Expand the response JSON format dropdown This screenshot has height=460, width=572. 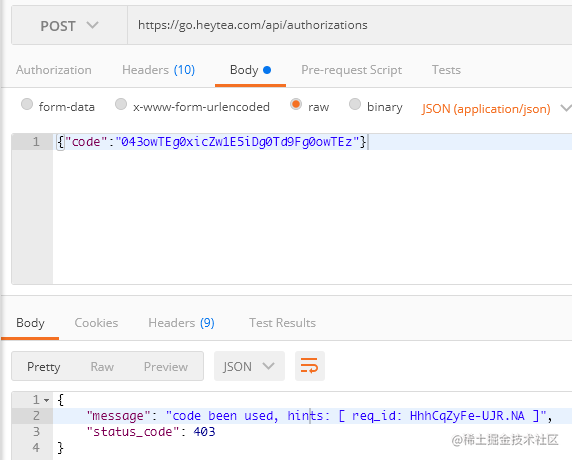pyautogui.click(x=249, y=366)
